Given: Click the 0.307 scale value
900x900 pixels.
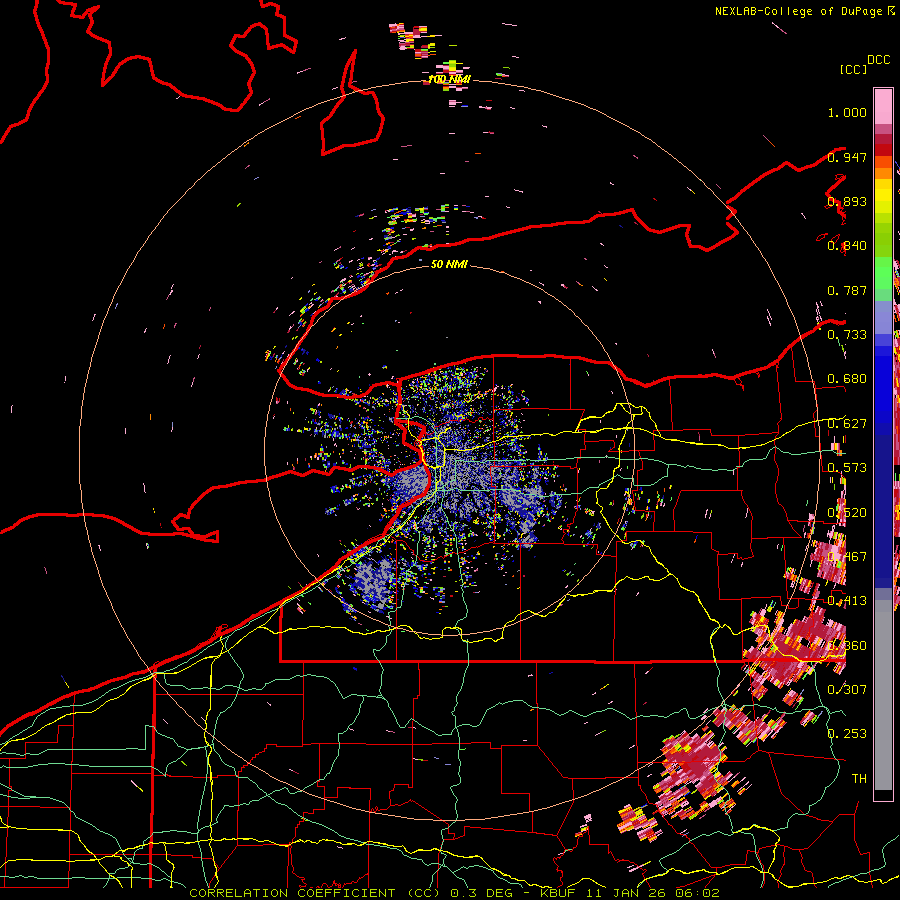Looking at the screenshot, I should (x=847, y=689).
